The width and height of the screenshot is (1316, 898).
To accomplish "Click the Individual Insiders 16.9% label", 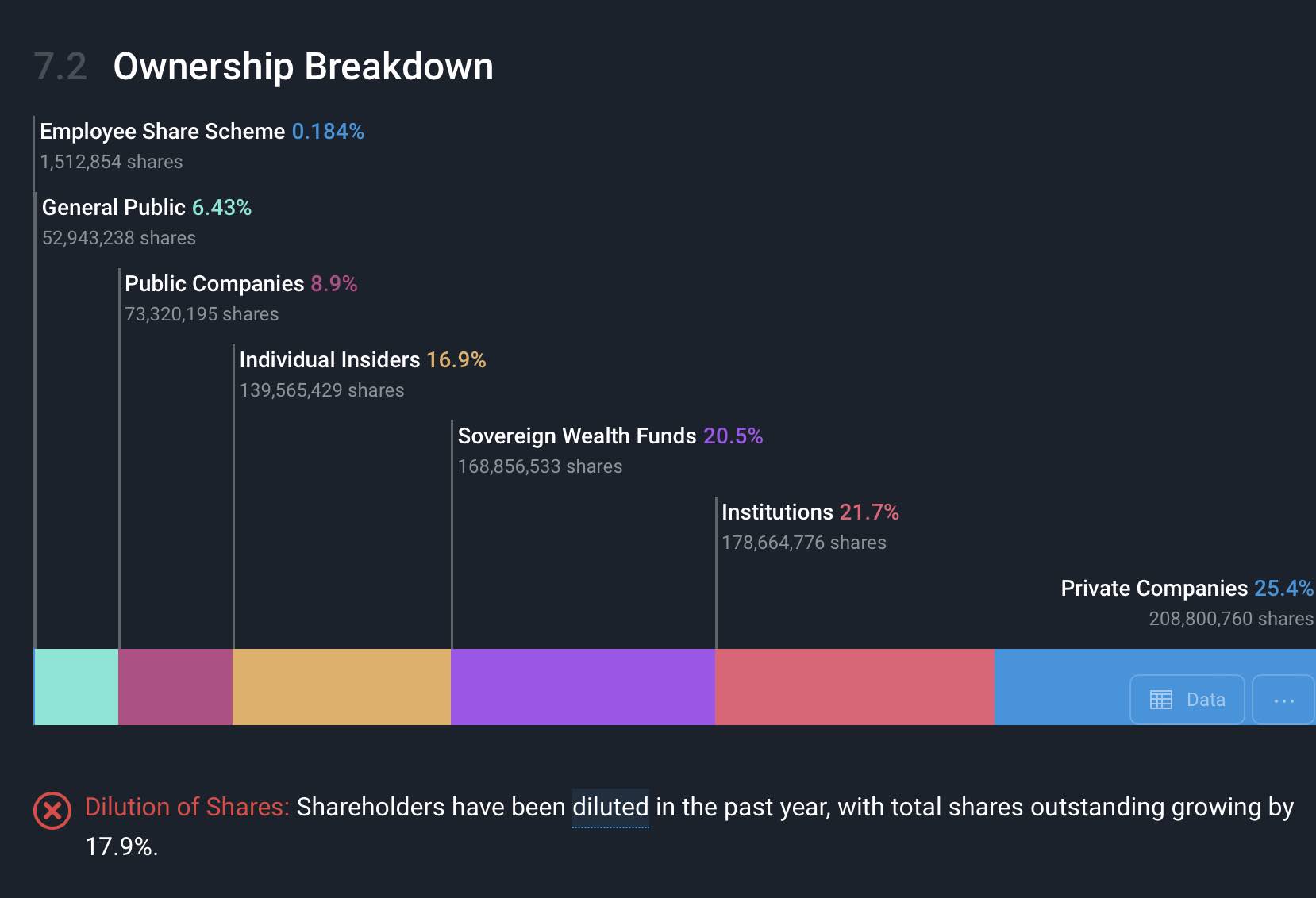I will pos(363,360).
